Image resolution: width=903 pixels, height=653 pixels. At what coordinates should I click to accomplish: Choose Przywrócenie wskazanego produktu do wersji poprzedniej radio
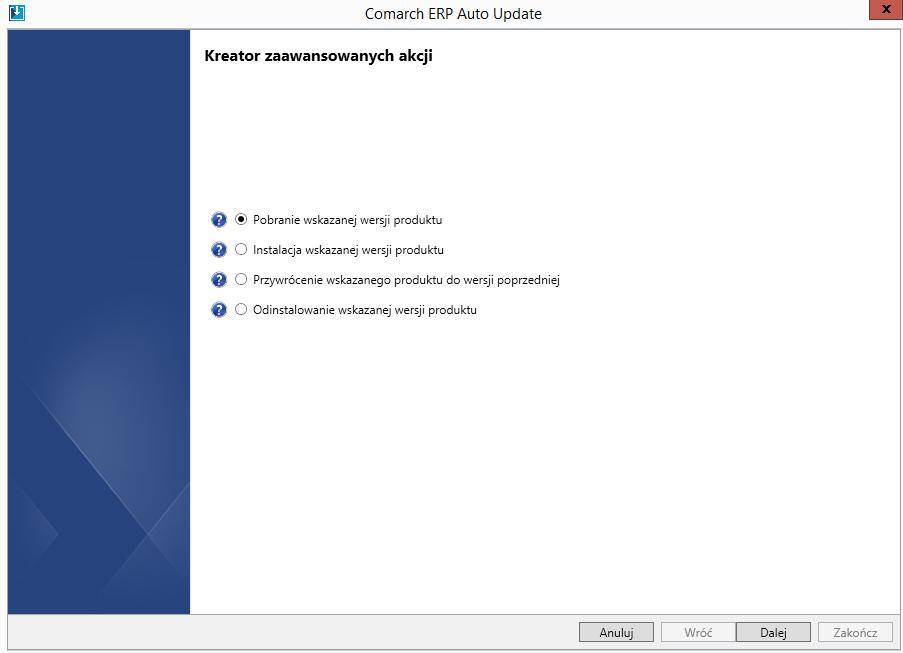[x=241, y=279]
